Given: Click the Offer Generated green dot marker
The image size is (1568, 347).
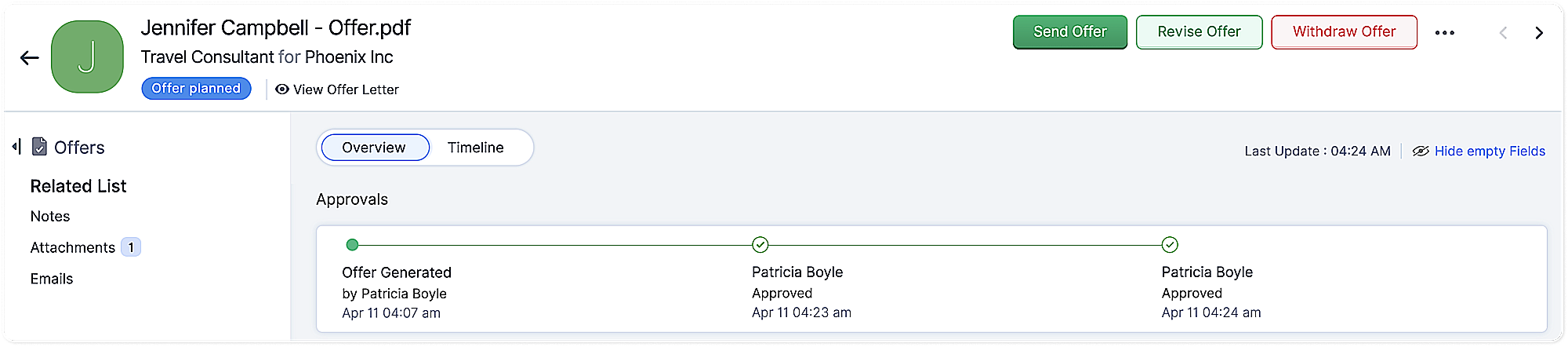Looking at the screenshot, I should point(352,245).
